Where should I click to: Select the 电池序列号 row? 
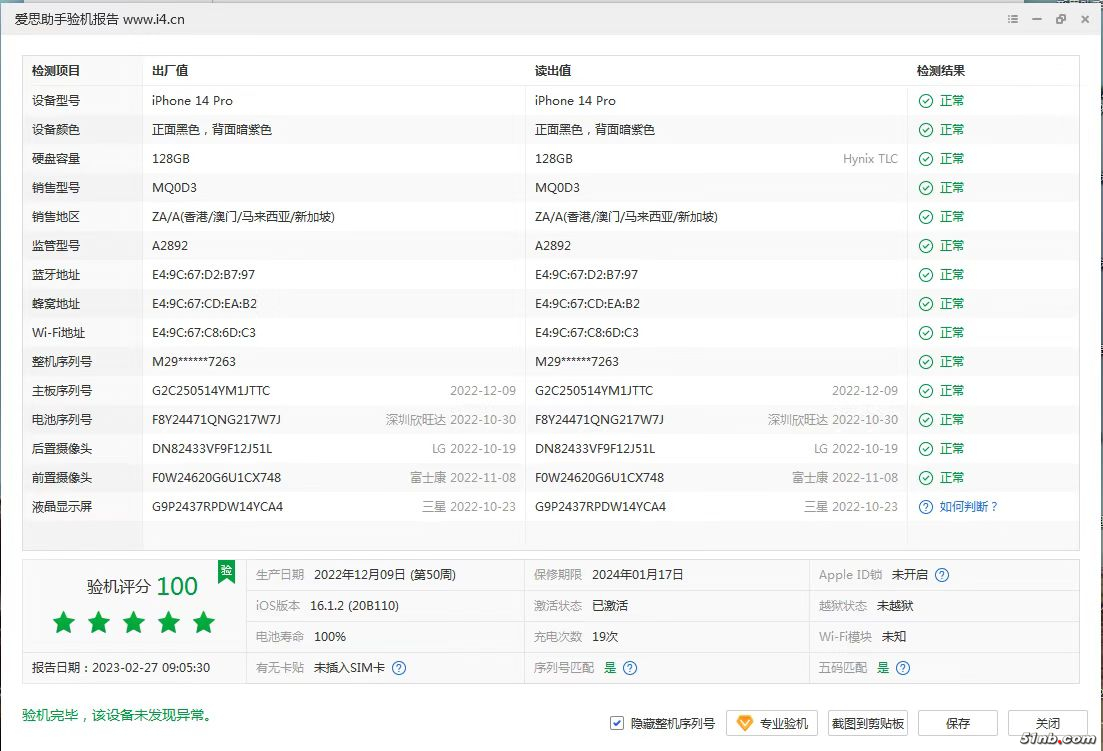tap(62, 420)
